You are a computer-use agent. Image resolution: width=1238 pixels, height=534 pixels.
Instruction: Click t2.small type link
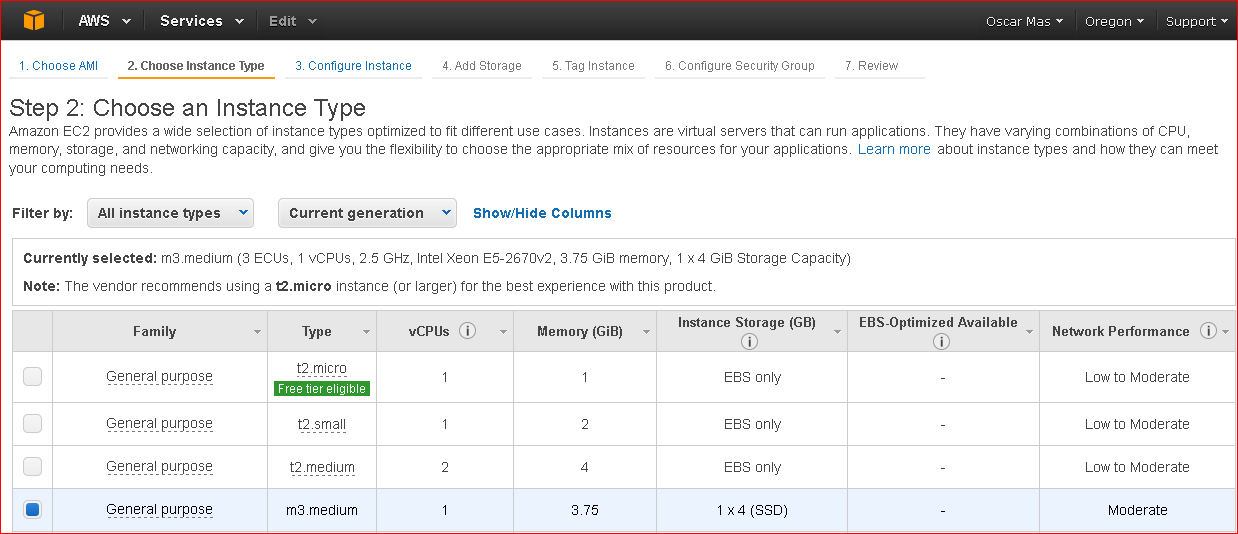coord(322,424)
